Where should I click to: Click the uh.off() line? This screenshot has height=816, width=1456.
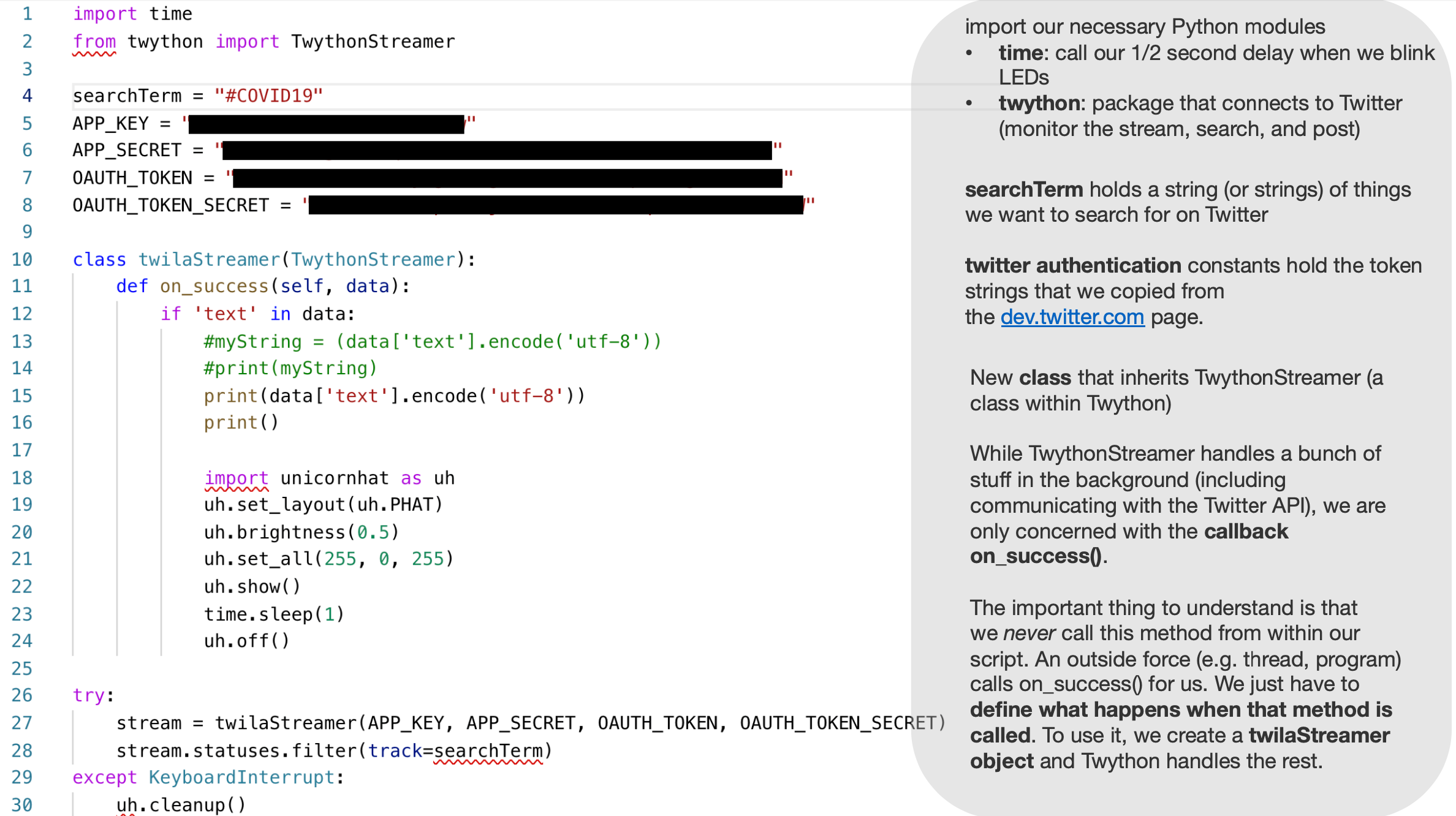point(247,641)
